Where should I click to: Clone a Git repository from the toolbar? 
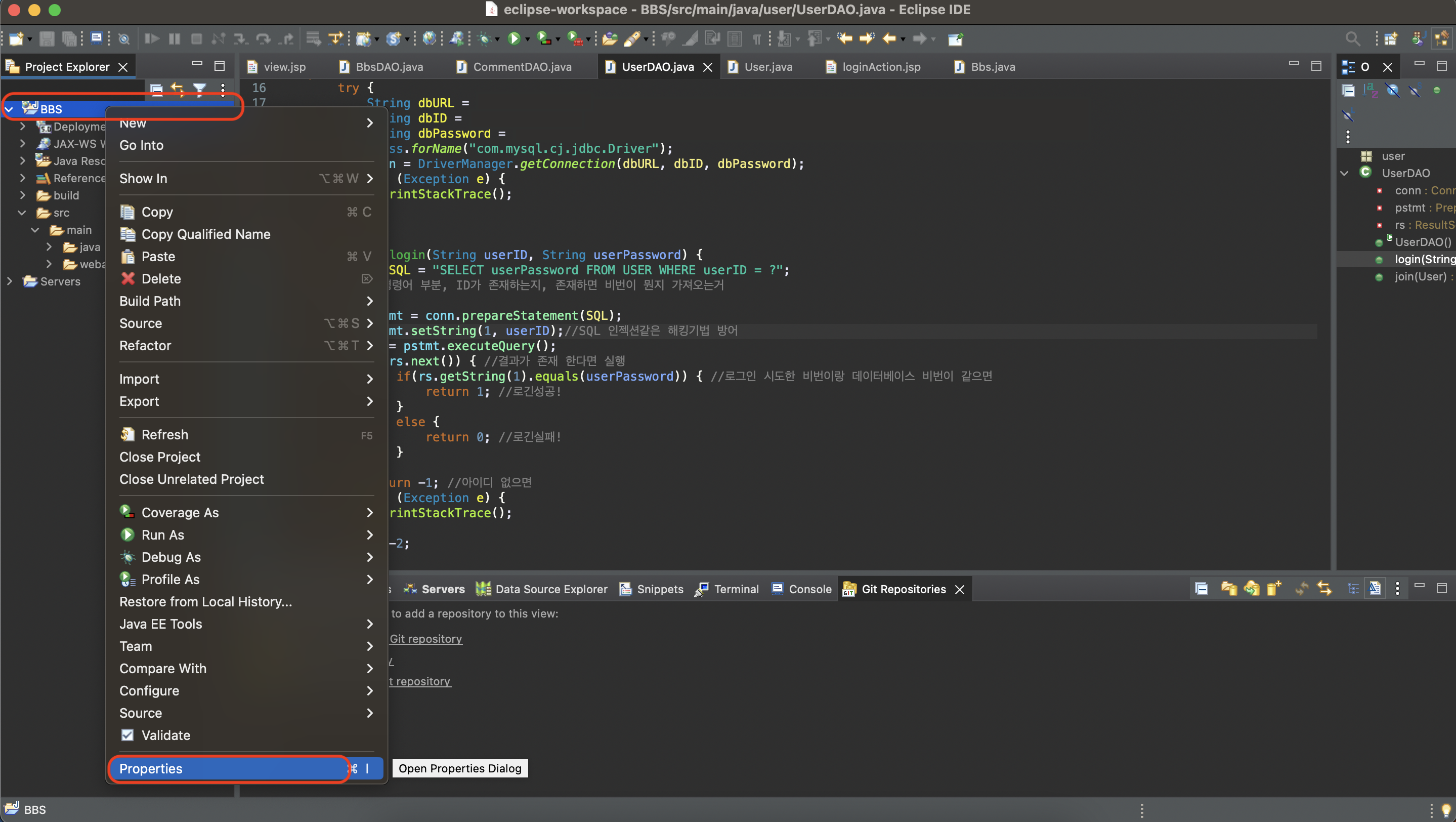point(1252,588)
